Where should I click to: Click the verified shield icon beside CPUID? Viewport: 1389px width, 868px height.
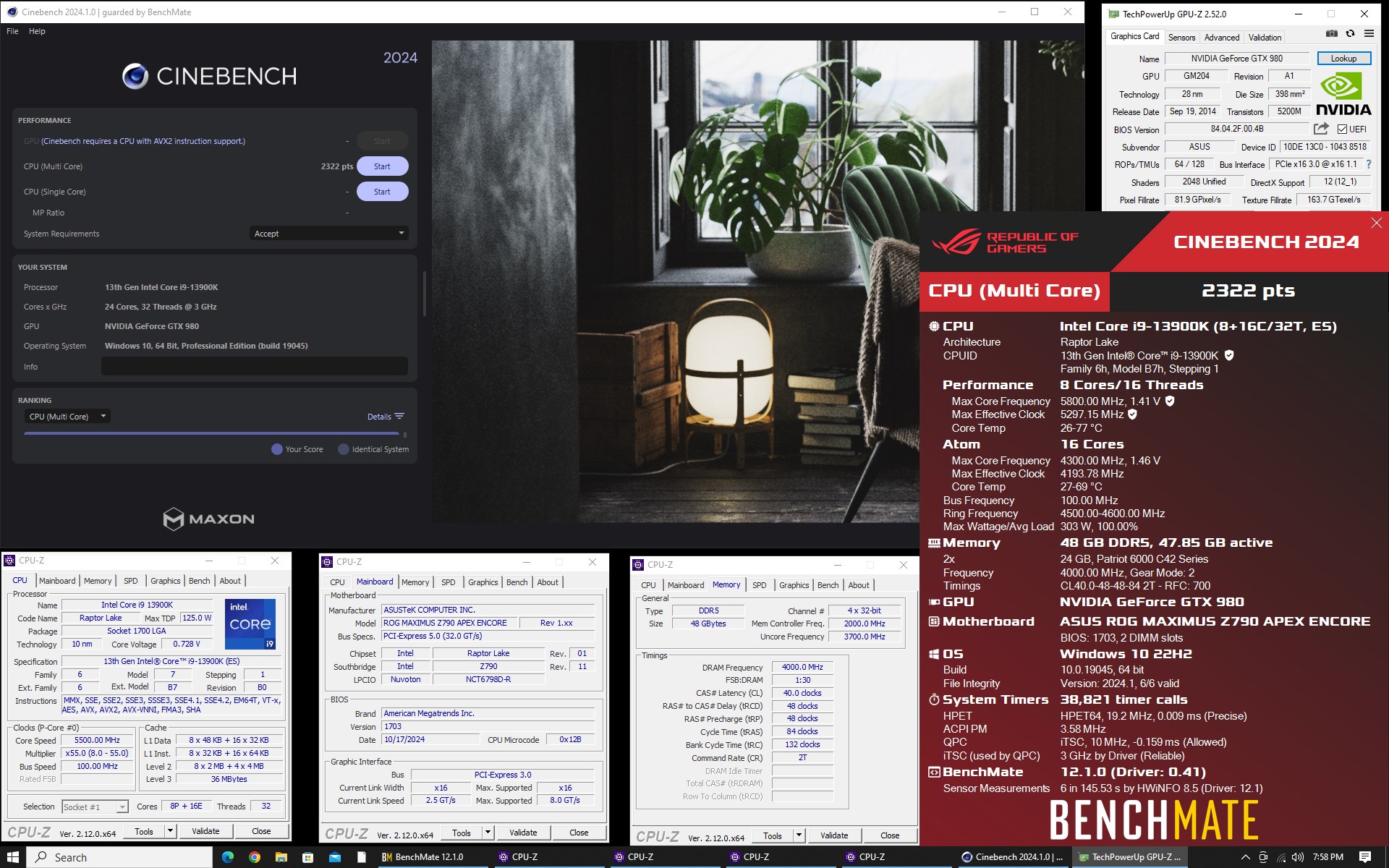click(1229, 355)
